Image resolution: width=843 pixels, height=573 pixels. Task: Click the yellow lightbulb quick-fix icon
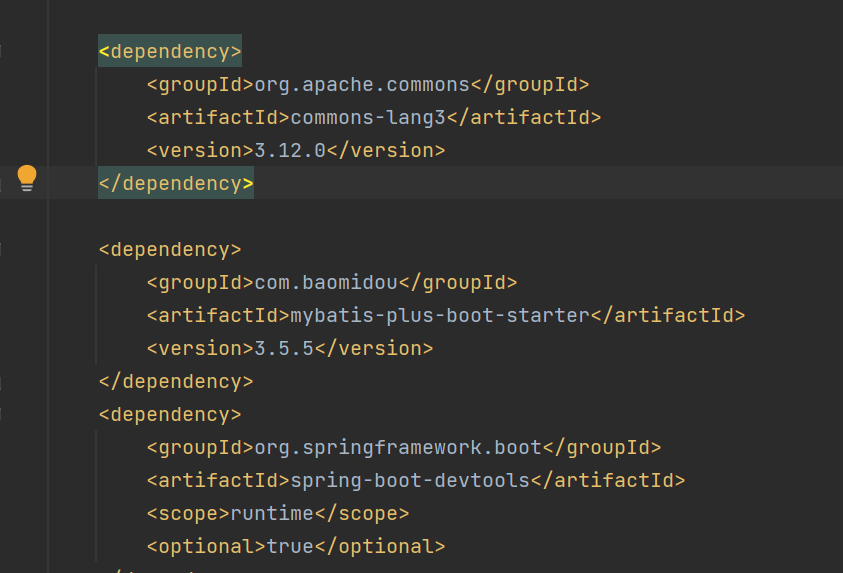(x=27, y=178)
